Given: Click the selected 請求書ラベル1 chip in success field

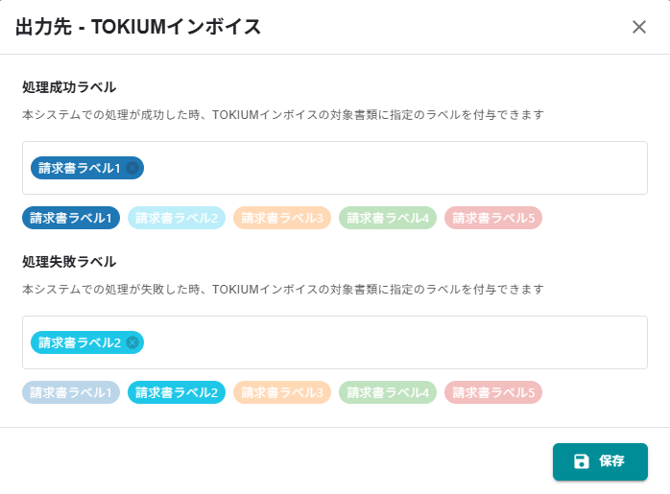Looking at the screenshot, I should 78,168.
